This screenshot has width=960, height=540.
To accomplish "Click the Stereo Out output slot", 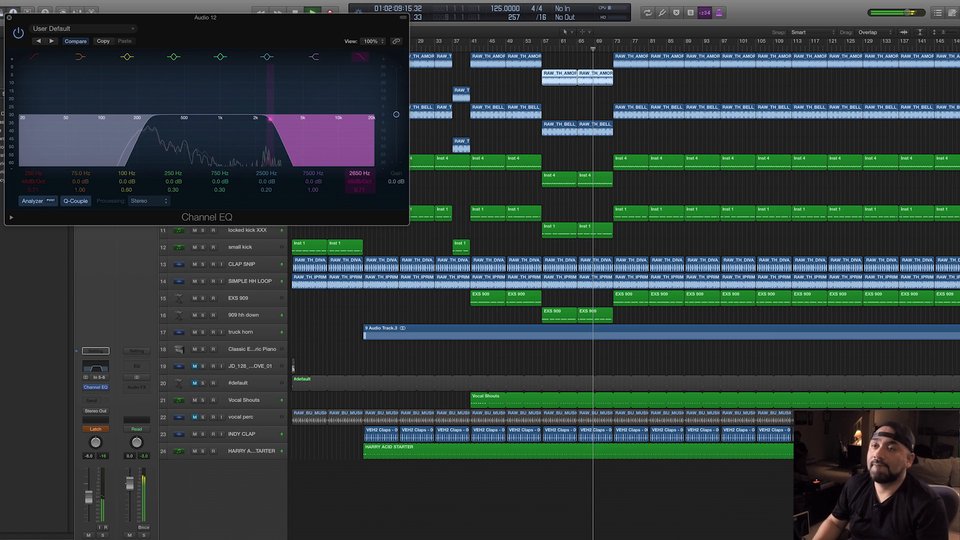I will point(96,411).
